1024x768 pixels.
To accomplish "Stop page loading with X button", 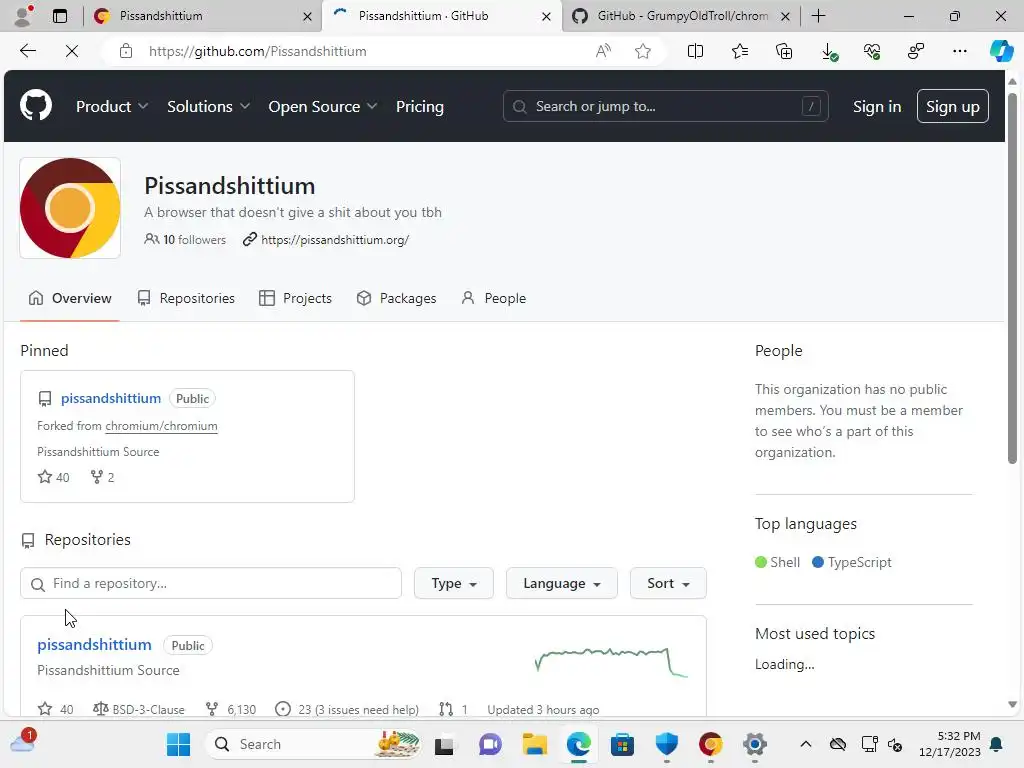I will 72,51.
